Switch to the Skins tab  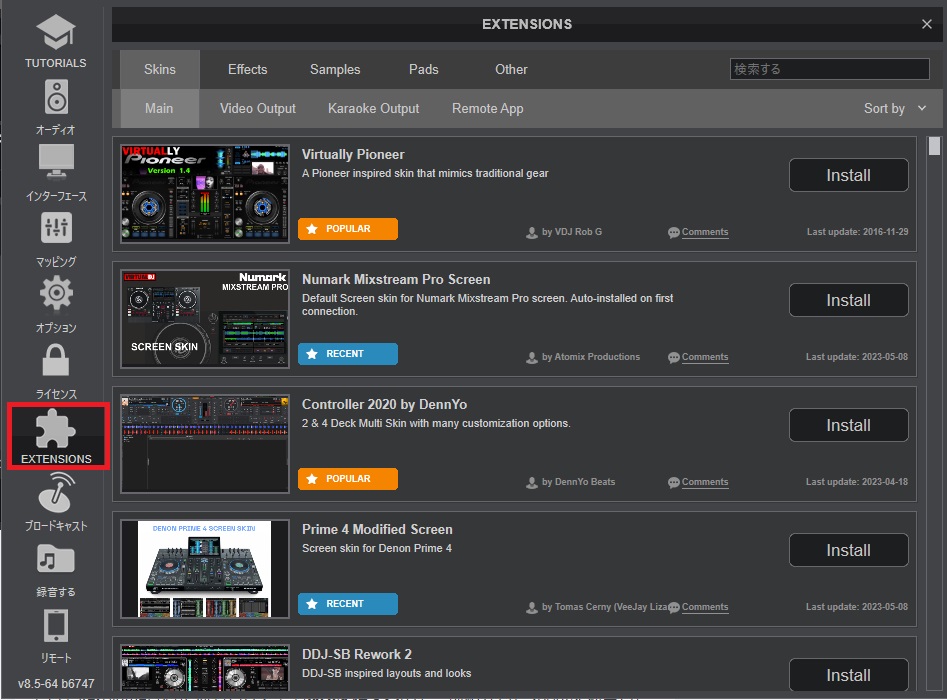point(160,69)
